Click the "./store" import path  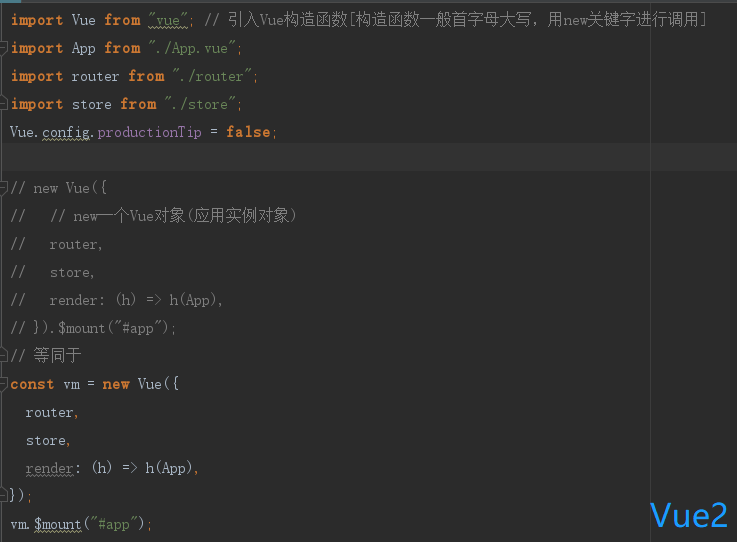203,104
